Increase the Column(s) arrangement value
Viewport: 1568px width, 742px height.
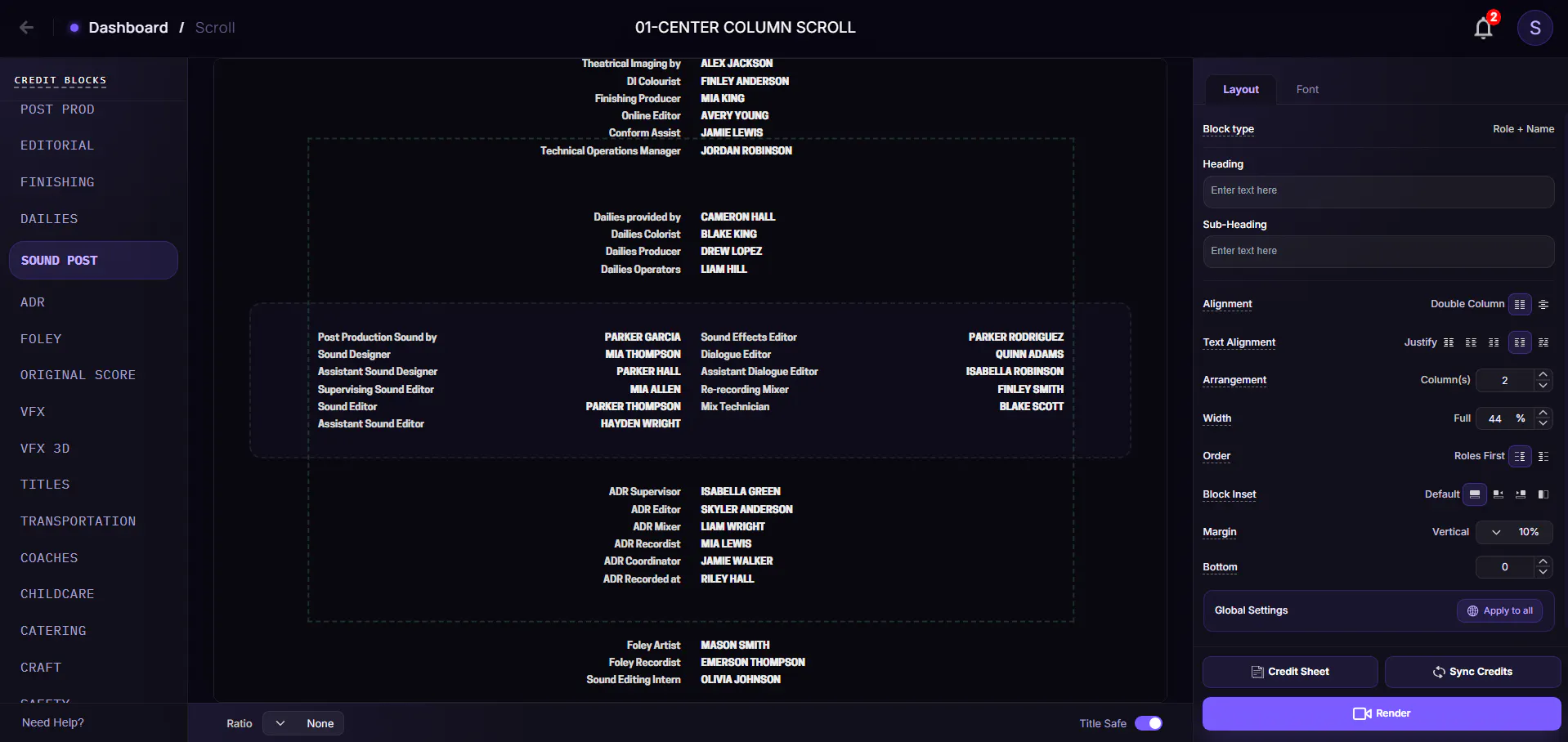click(x=1543, y=375)
